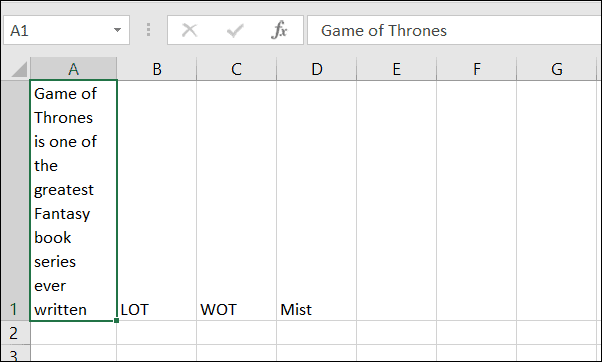The width and height of the screenshot is (602, 362).
Task: Open the Name Box dropdown arrow
Action: (117, 30)
